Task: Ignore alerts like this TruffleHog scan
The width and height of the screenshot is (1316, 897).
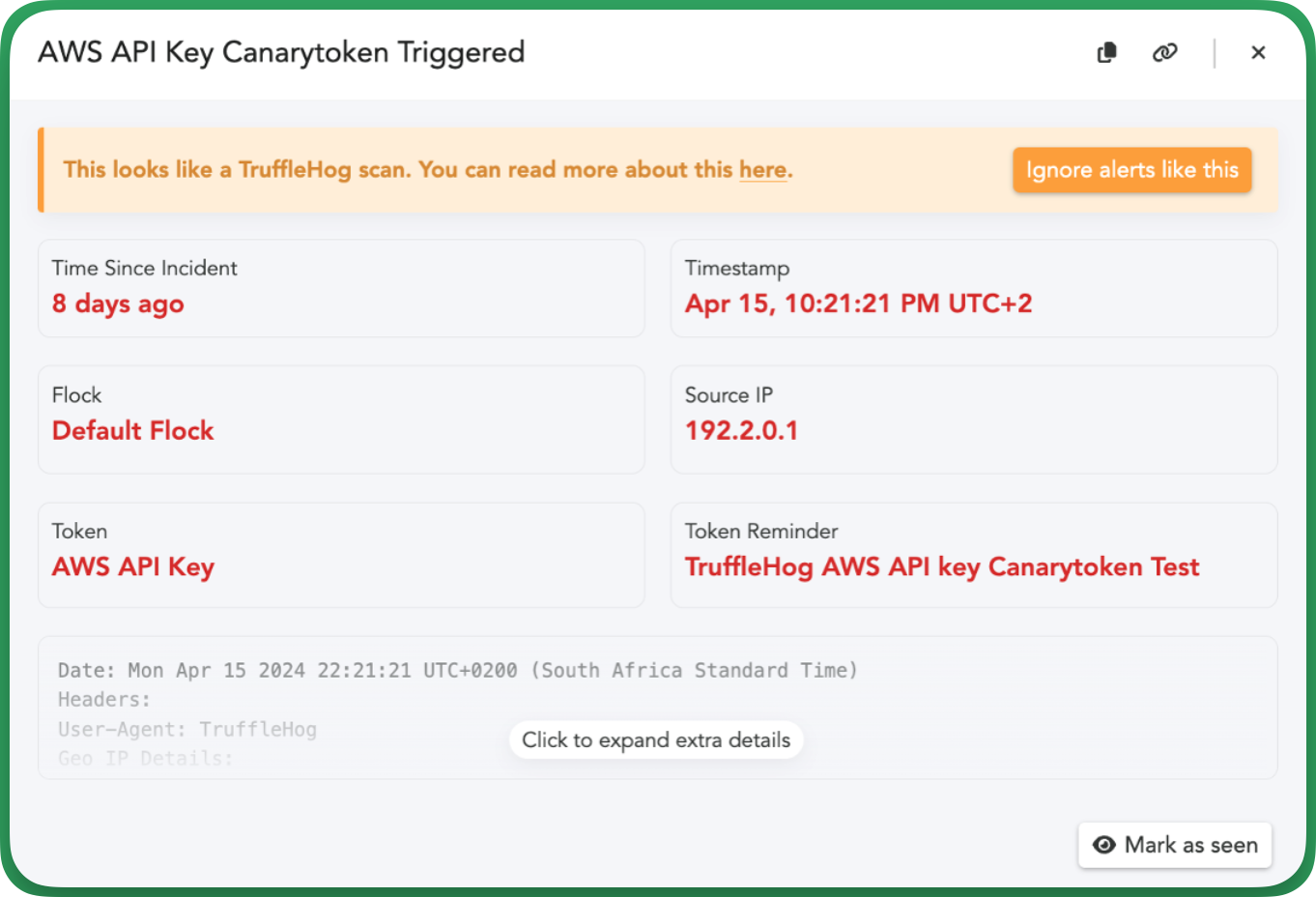Action: pyautogui.click(x=1132, y=170)
